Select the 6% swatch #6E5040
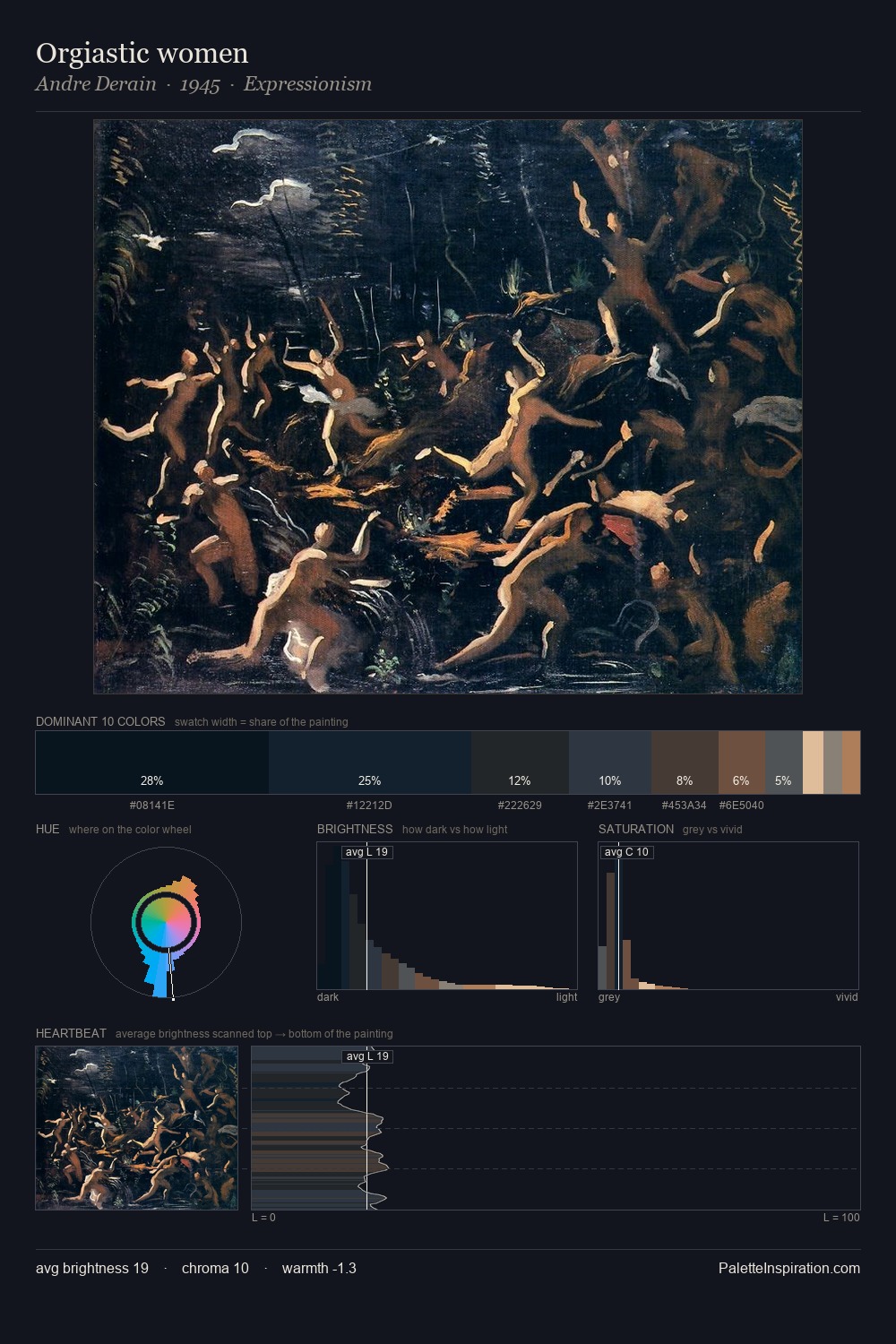896x1344 pixels. [x=742, y=762]
